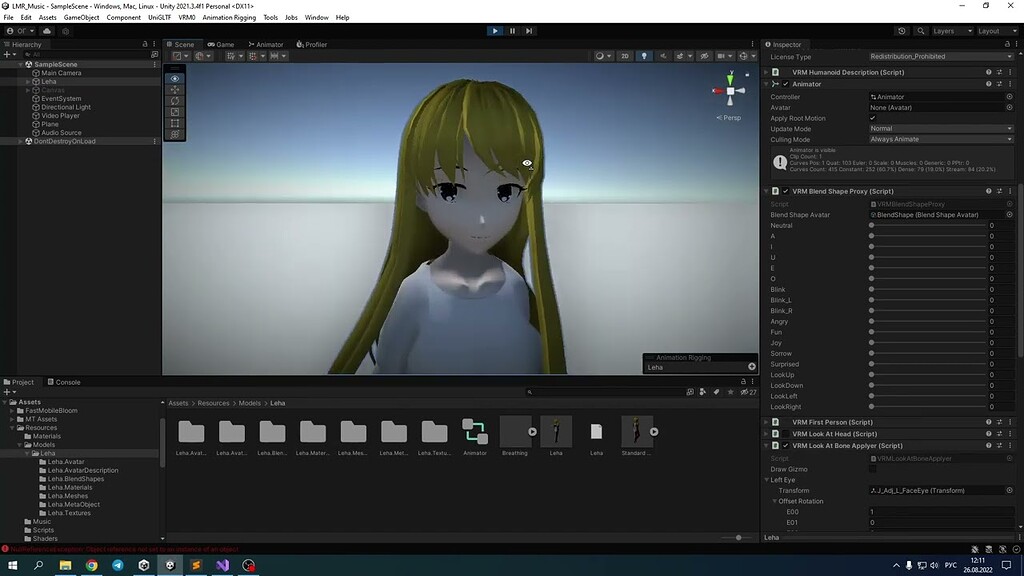Open the Culling Mode dropdown showing Always Animate

click(x=940, y=138)
